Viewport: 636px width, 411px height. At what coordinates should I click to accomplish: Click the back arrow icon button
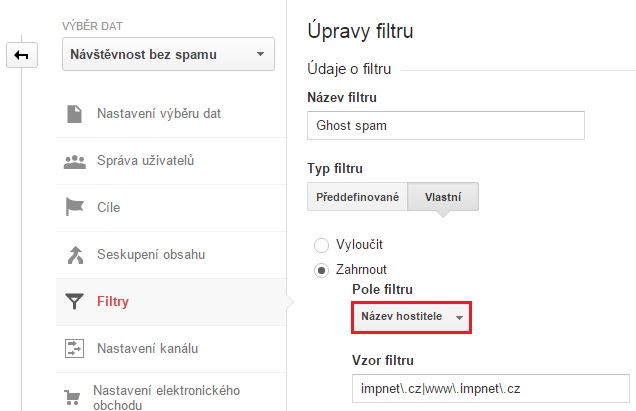pyautogui.click(x=22, y=55)
